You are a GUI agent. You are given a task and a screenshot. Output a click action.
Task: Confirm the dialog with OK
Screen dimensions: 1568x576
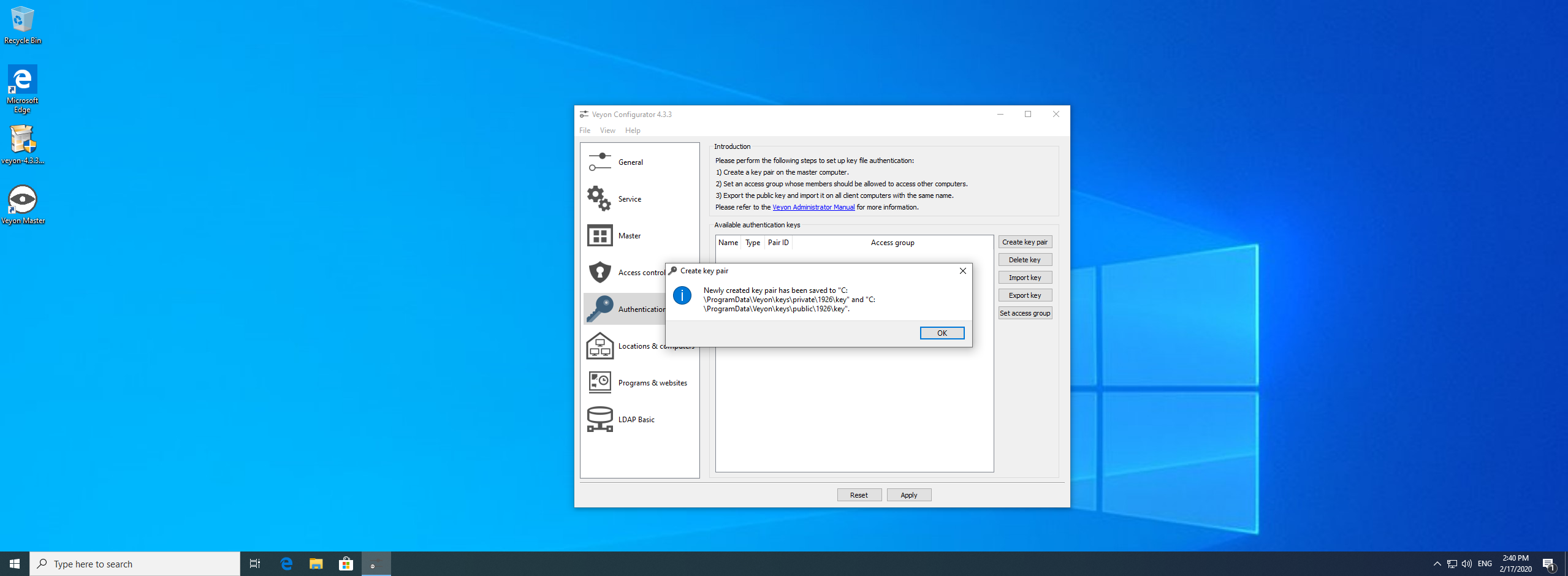pyautogui.click(x=942, y=333)
